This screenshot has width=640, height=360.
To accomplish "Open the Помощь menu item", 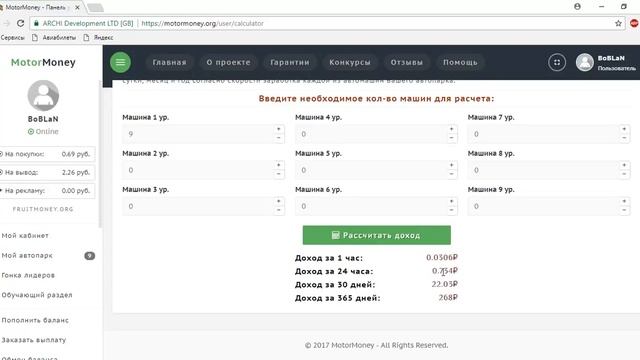I will point(460,62).
